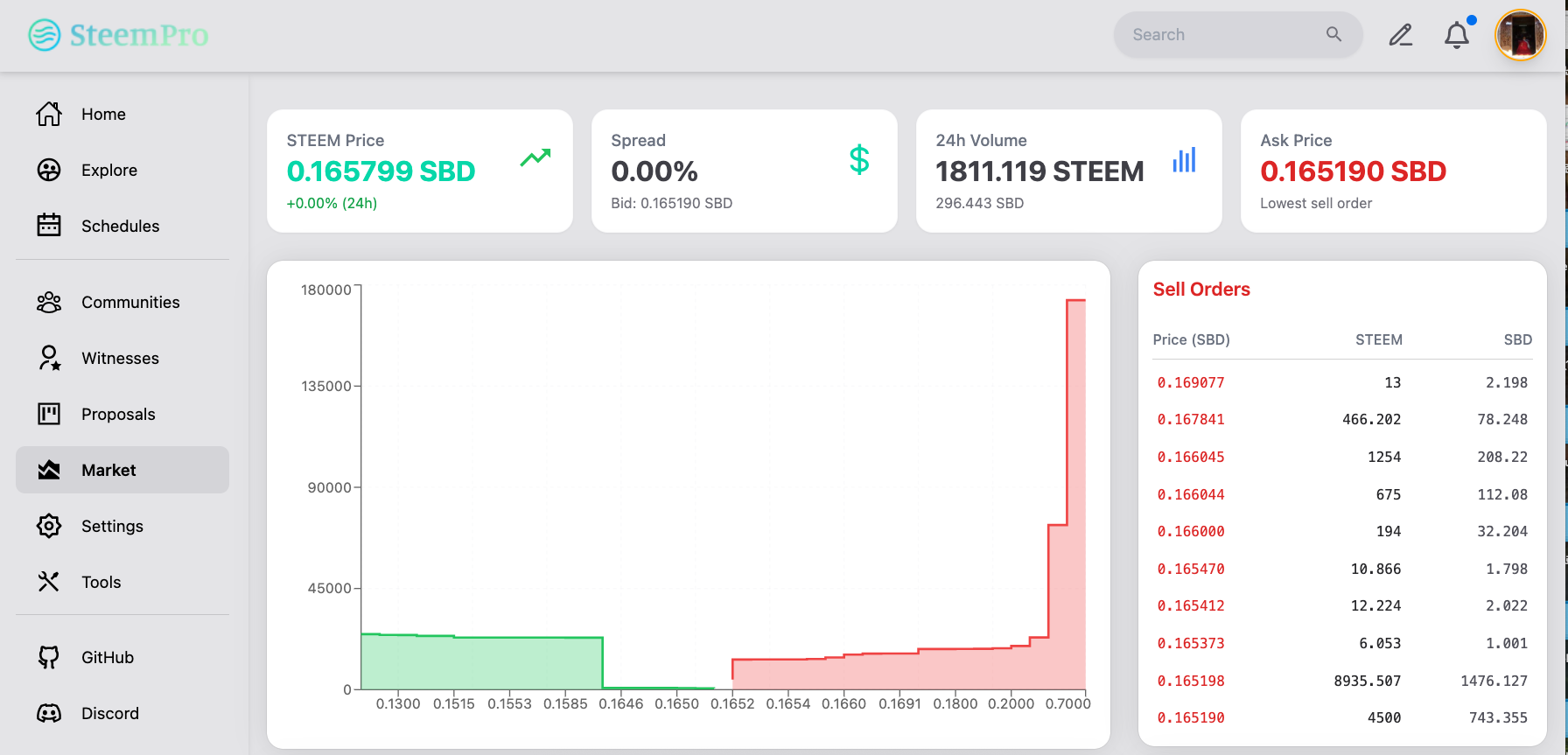1568x755 pixels.
Task: Open the compose post pencil icon
Action: tap(1401, 35)
